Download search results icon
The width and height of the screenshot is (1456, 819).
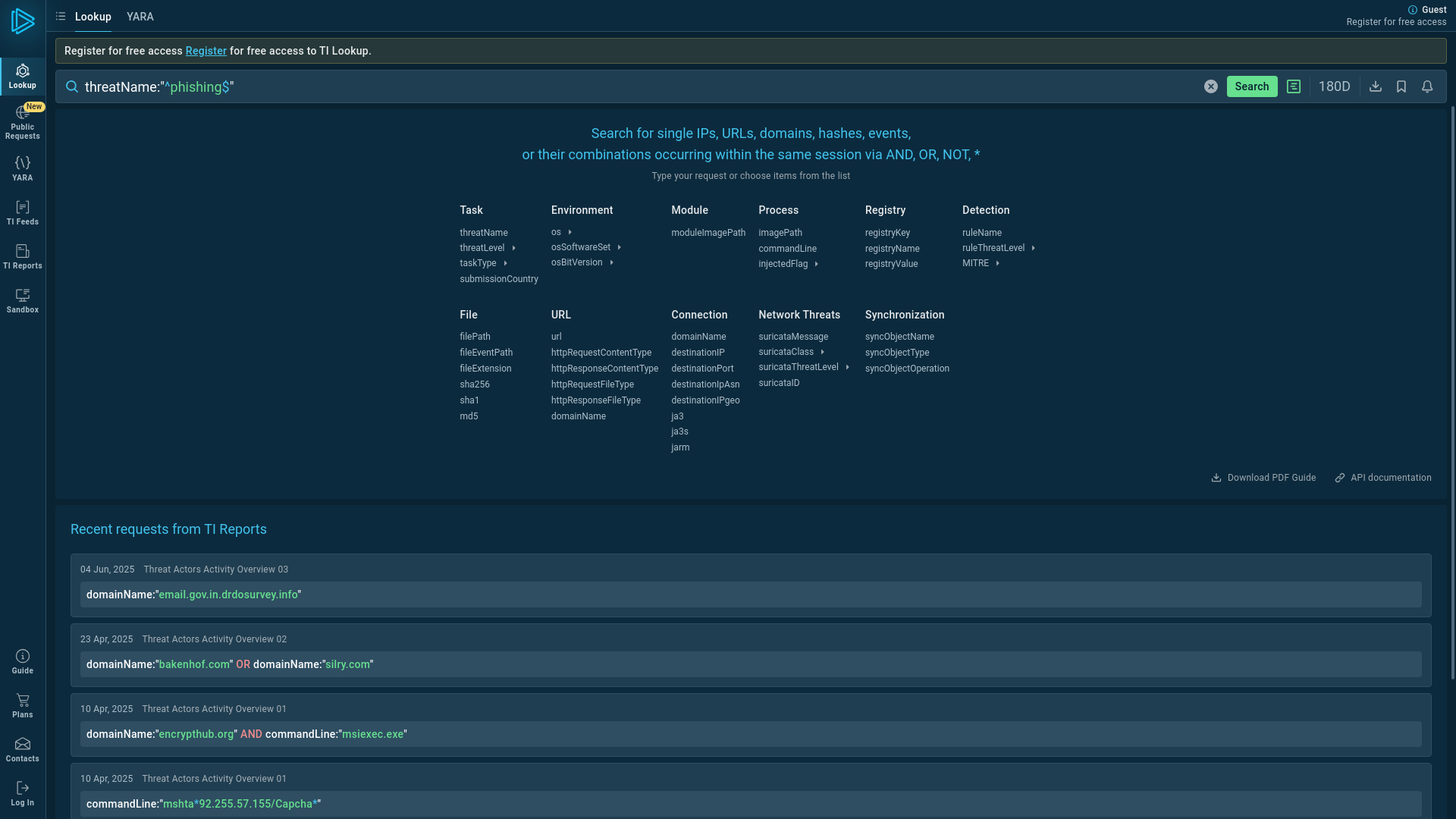1376,86
